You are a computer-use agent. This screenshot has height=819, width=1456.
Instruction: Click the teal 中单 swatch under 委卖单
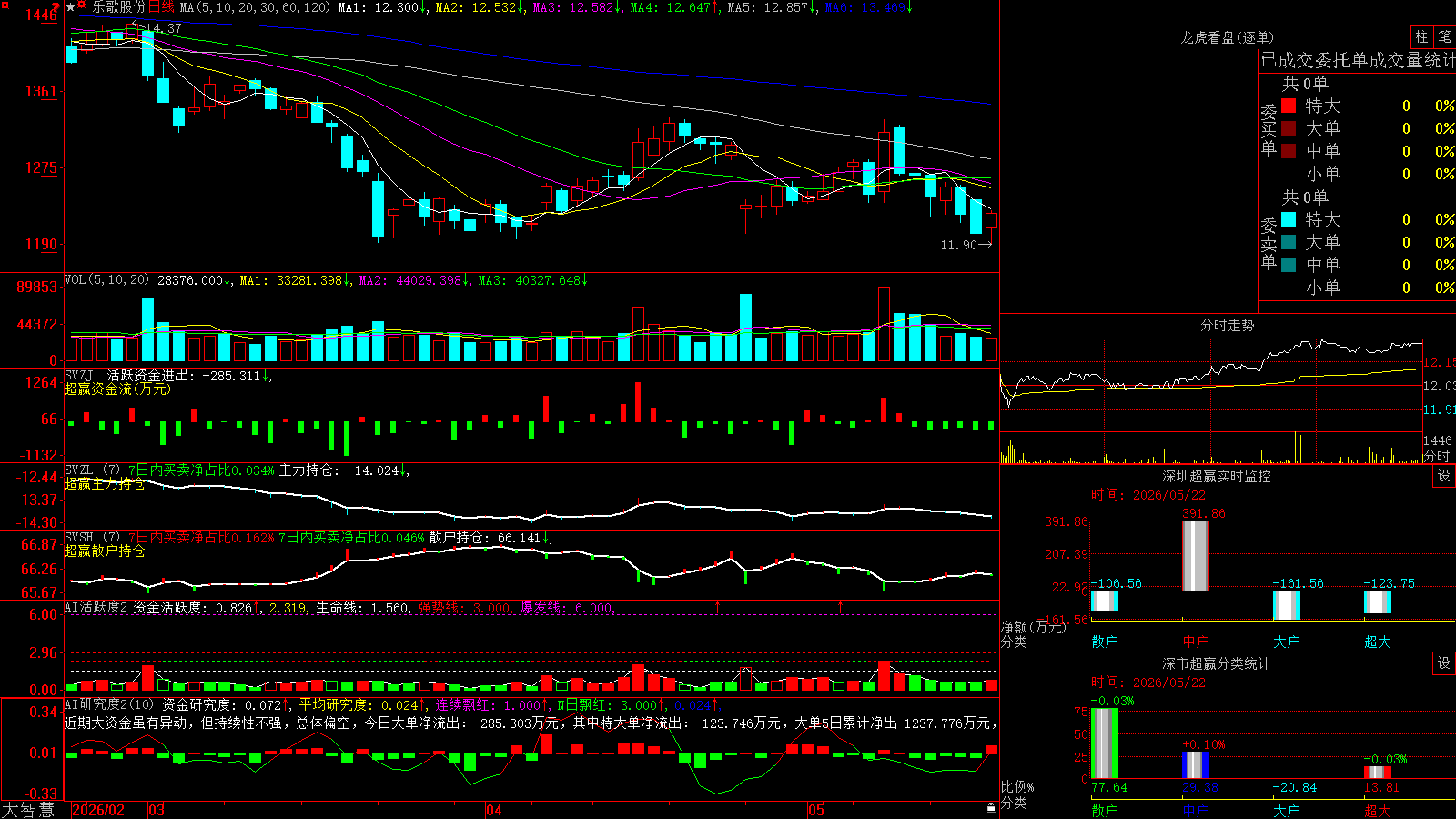pyautogui.click(x=1289, y=264)
